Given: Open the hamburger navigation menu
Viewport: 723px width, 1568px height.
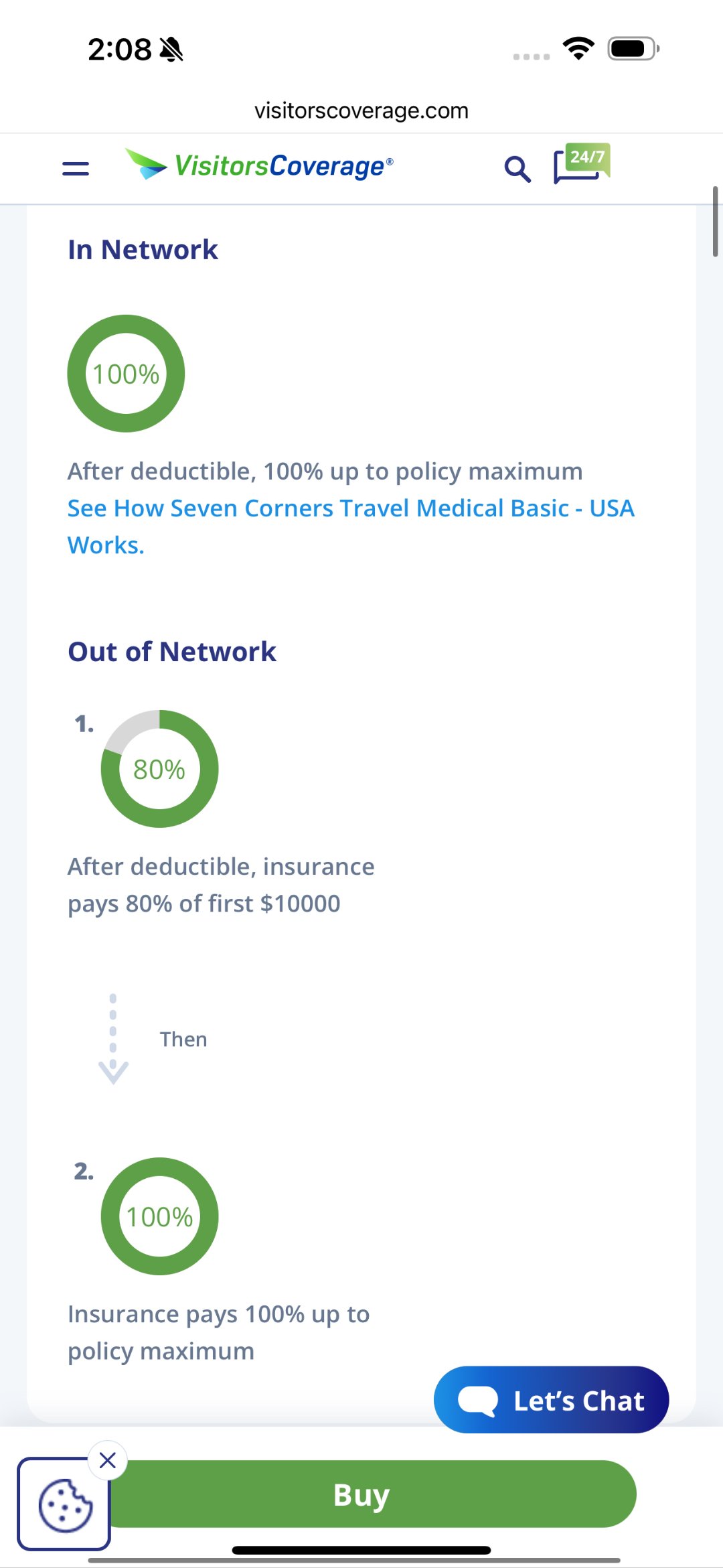Looking at the screenshot, I should click(76, 168).
